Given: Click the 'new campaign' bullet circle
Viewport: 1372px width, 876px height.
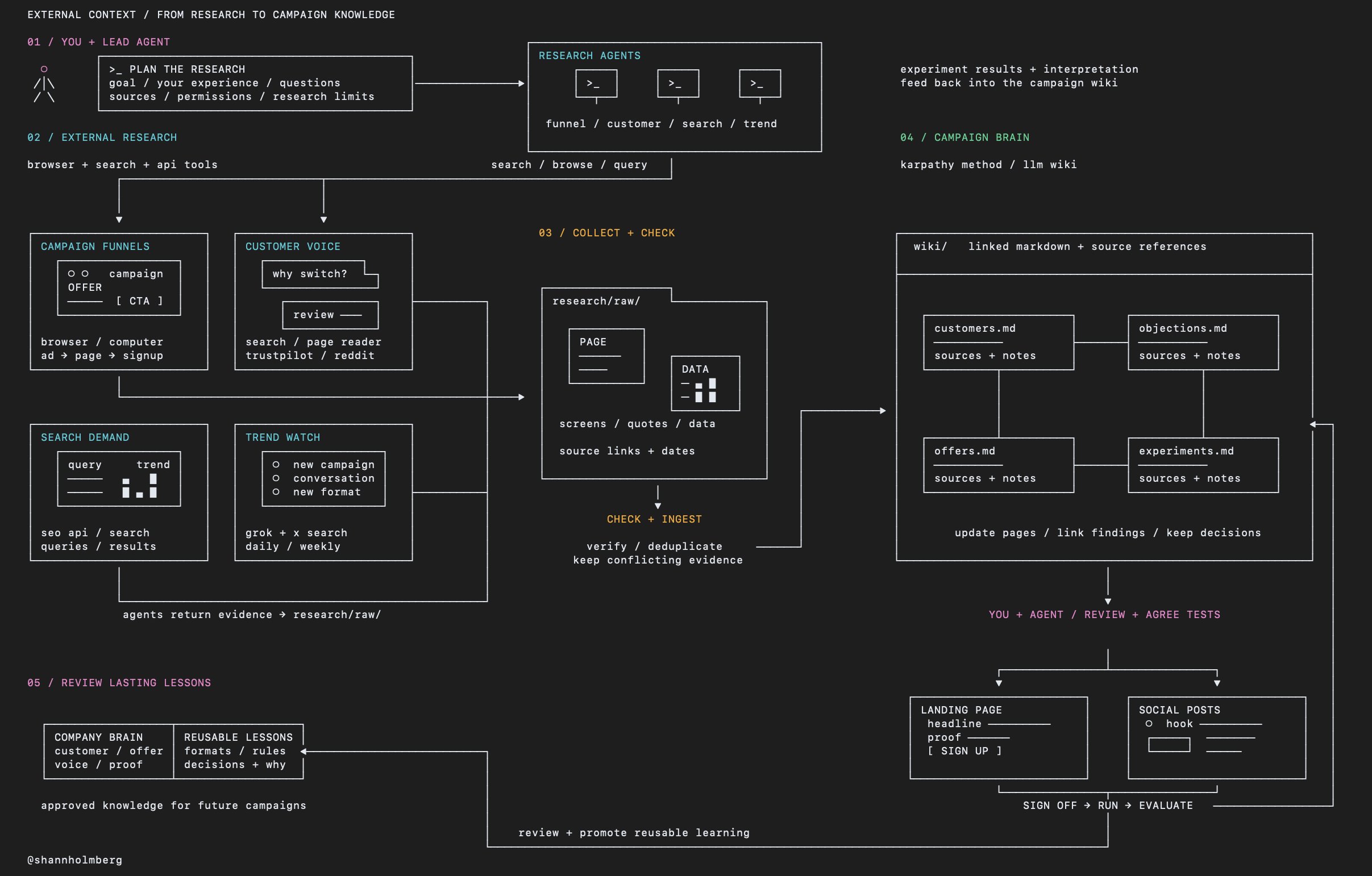Looking at the screenshot, I should pos(276,465).
